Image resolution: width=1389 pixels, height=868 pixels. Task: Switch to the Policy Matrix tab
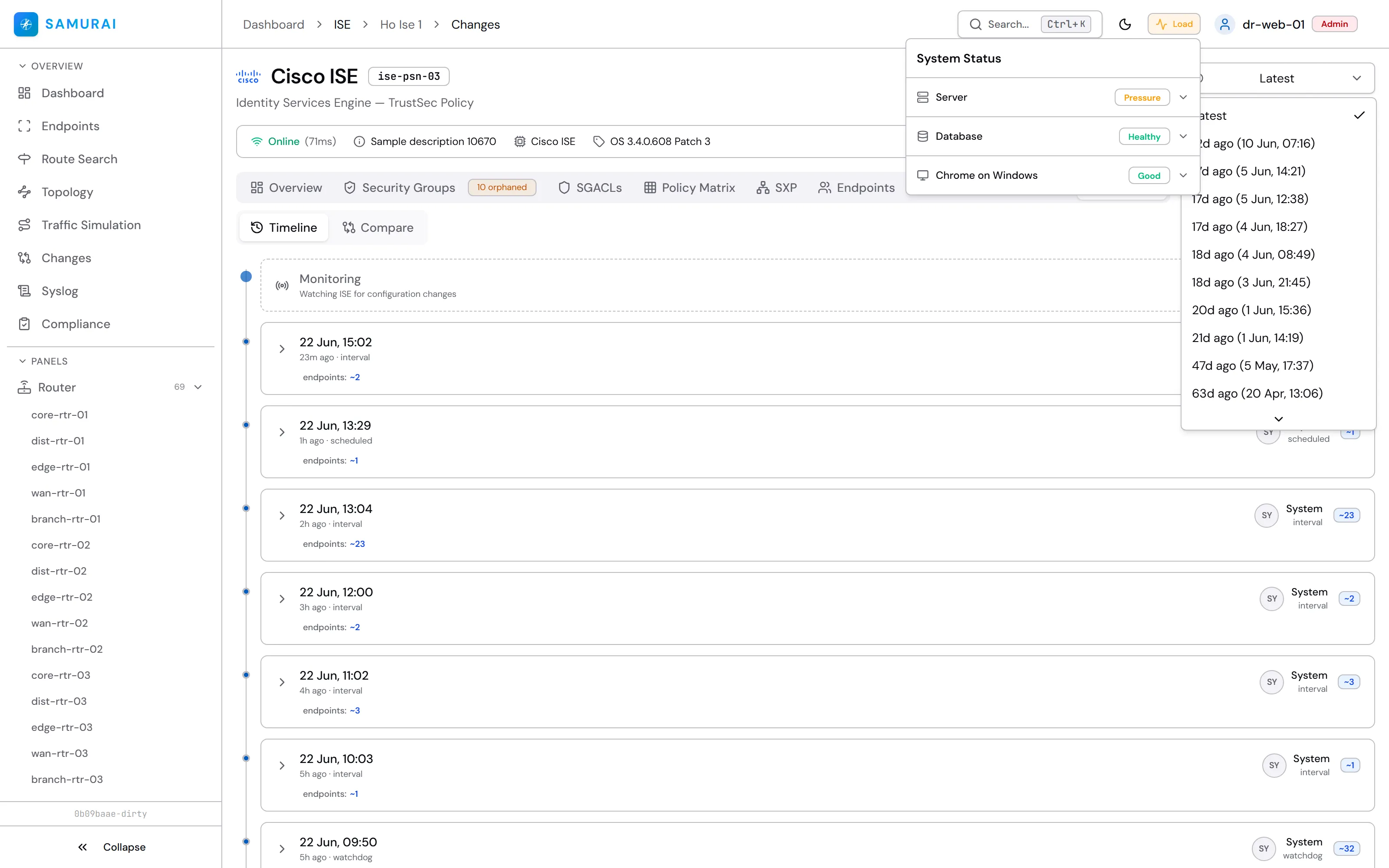click(x=689, y=188)
